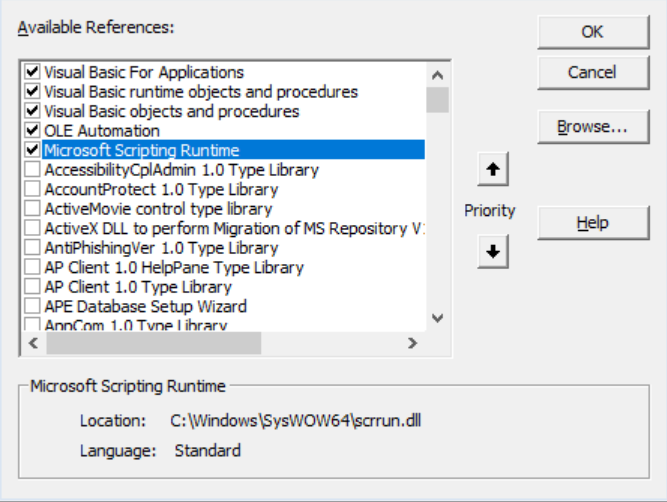Click the horizontal scroll right arrow
The image size is (667, 502).
411,343
